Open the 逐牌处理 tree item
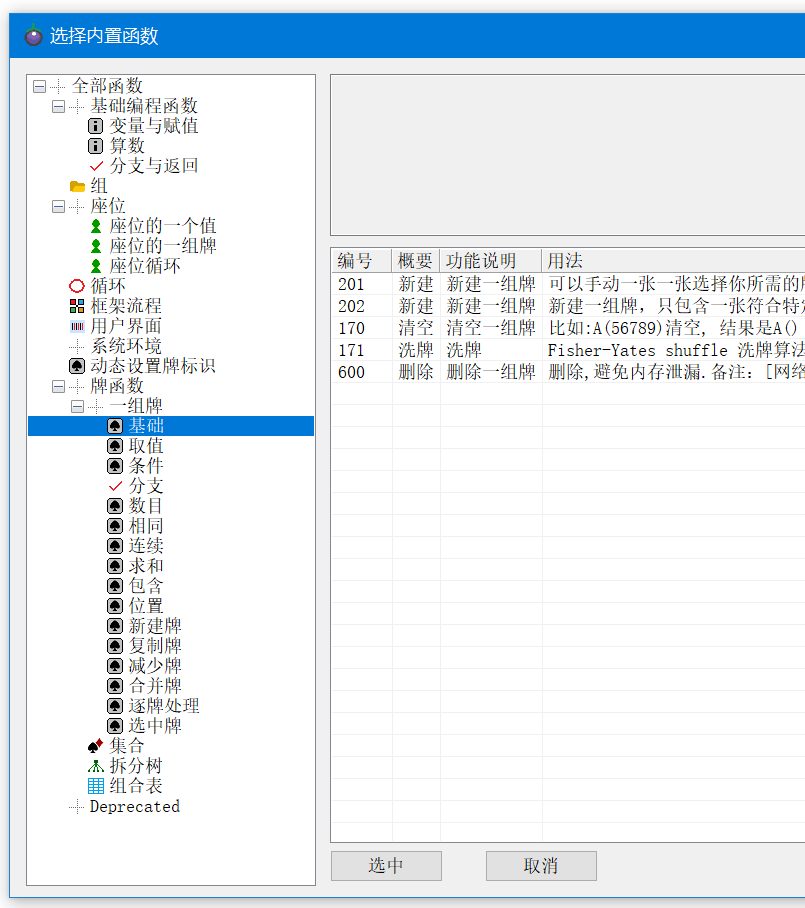This screenshot has height=908, width=805. pyautogui.click(x=164, y=706)
